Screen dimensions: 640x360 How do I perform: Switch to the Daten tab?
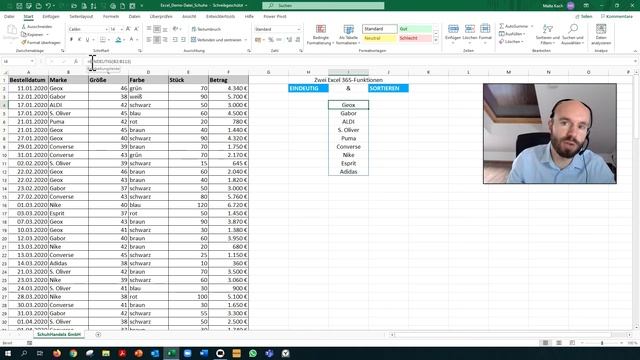[134, 16]
